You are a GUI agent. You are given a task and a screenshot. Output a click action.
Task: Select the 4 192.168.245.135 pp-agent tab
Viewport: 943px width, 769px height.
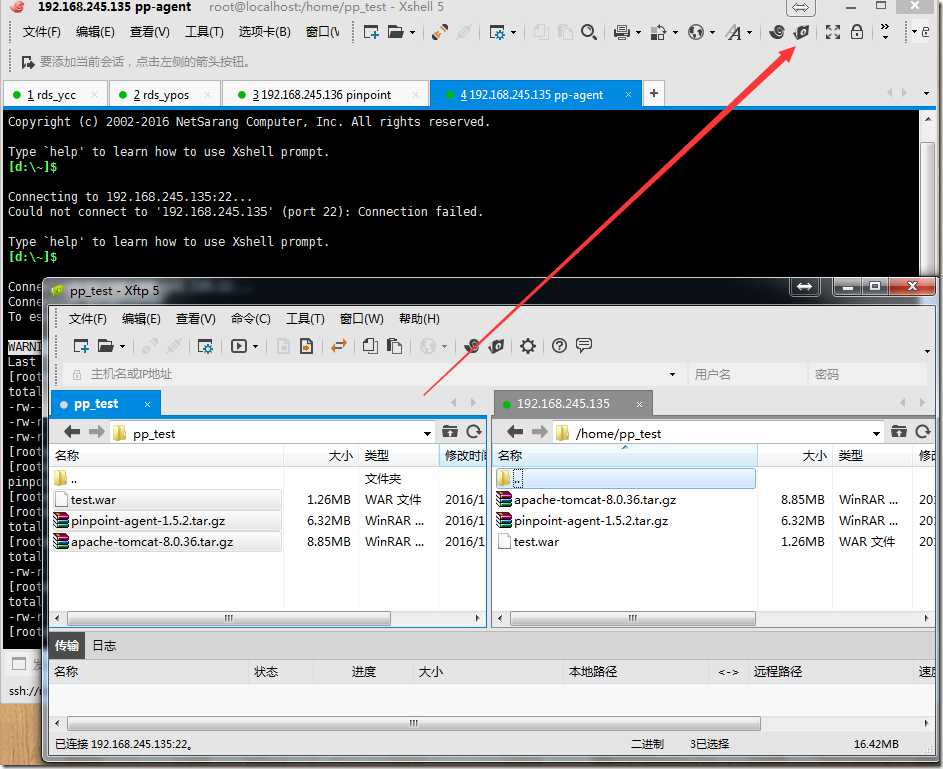pyautogui.click(x=535, y=94)
